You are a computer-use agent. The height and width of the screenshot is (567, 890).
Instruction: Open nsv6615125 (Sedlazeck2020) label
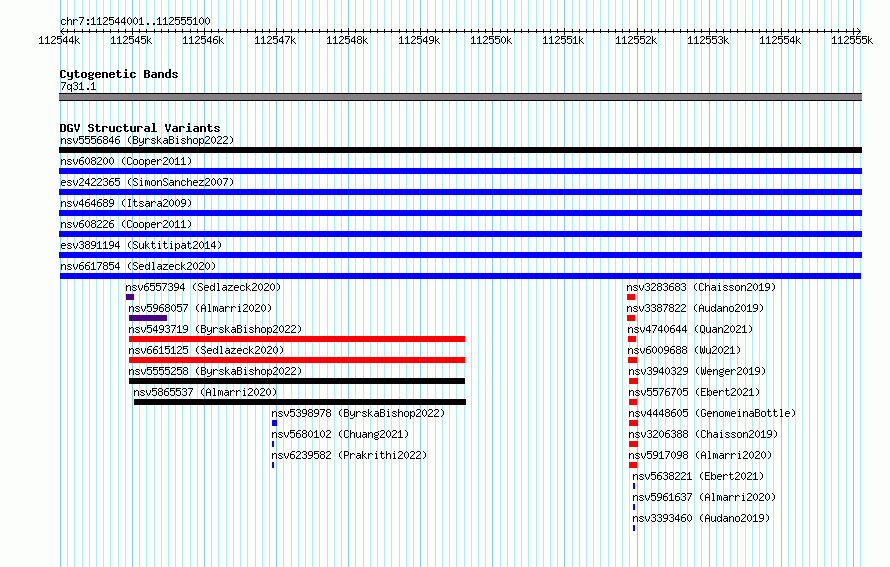(x=206, y=350)
